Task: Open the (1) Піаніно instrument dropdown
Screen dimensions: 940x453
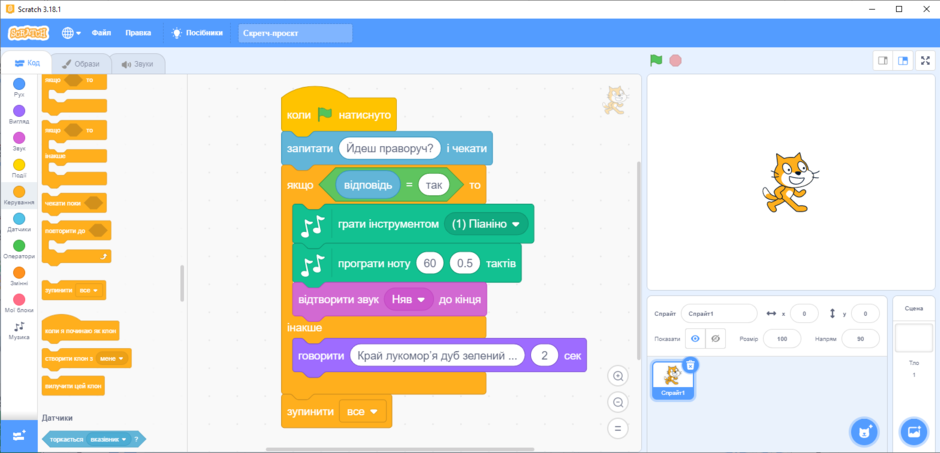Action: [486, 224]
